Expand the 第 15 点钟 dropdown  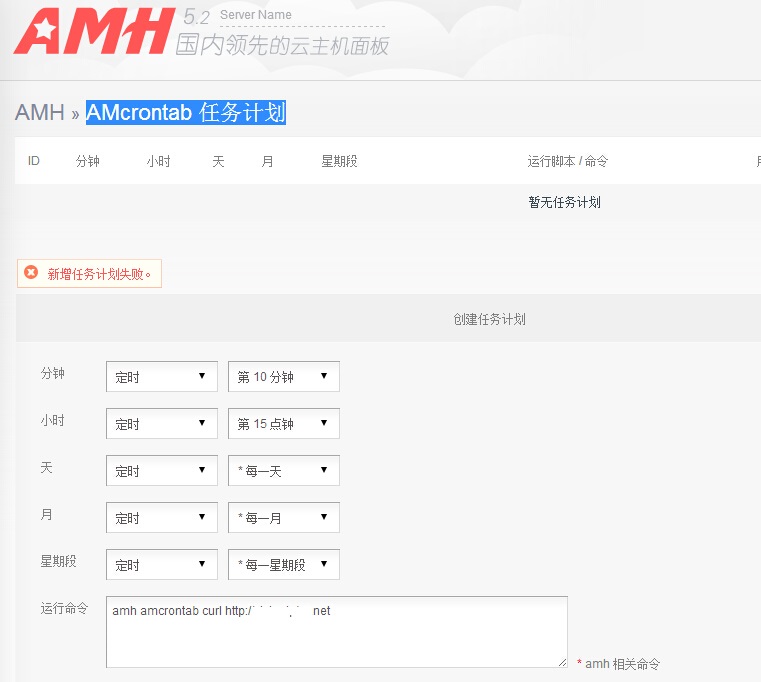[x=283, y=424]
